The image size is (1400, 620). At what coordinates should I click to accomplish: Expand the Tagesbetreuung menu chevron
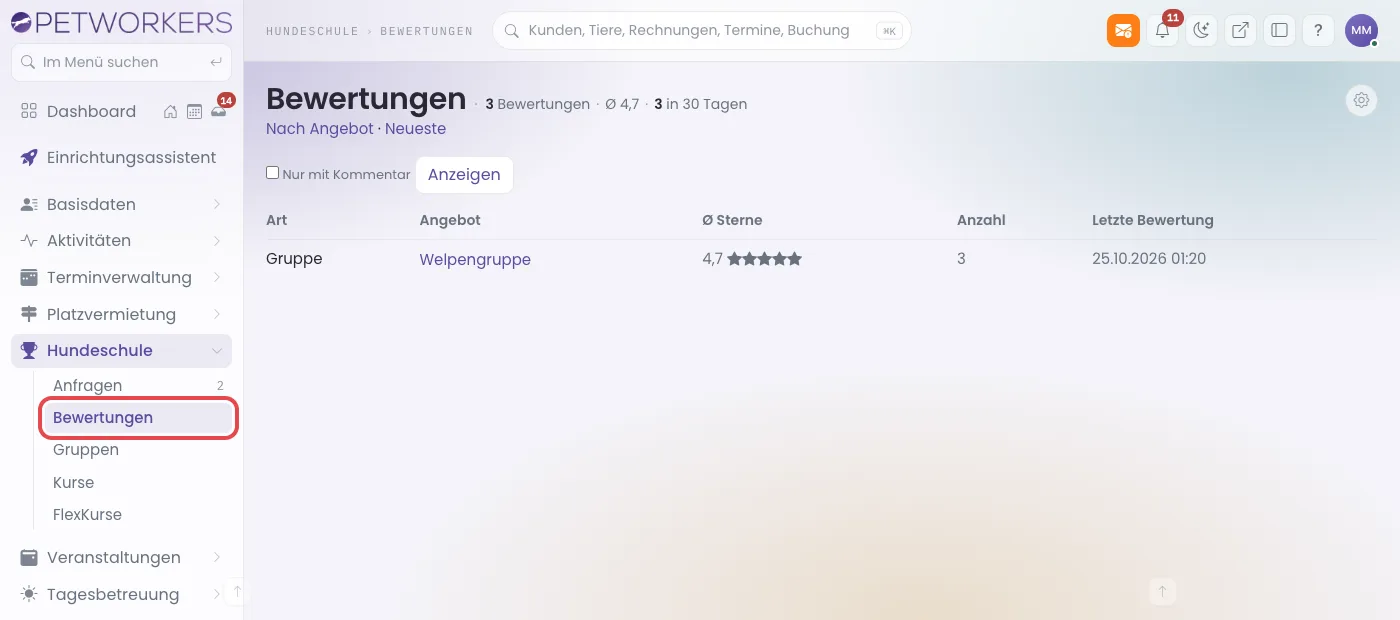coord(217,594)
